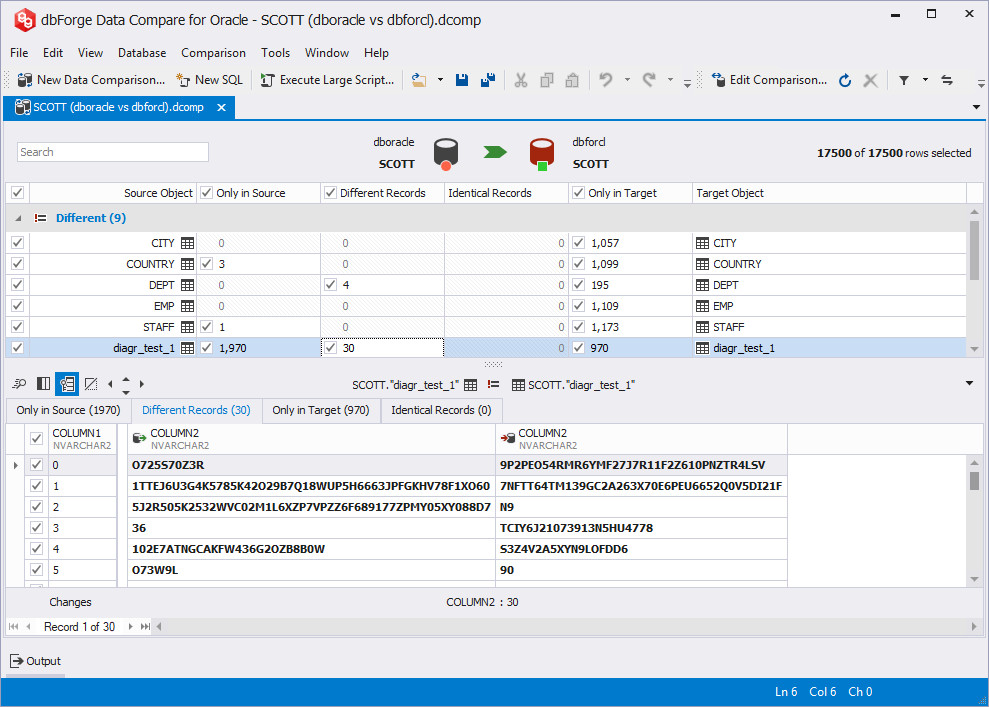Viewport: 989px width, 707px height.
Task: Click the Paste icon in toolbar
Action: [x=572, y=80]
